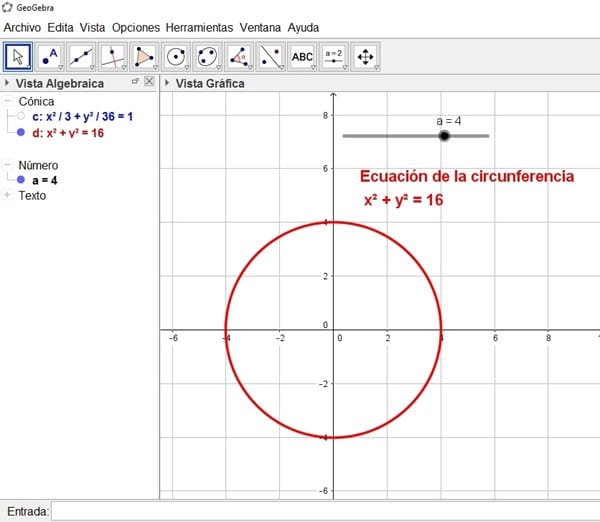Select the Move arrow tool
Image resolution: width=600 pixels, height=522 pixels.
point(18,57)
